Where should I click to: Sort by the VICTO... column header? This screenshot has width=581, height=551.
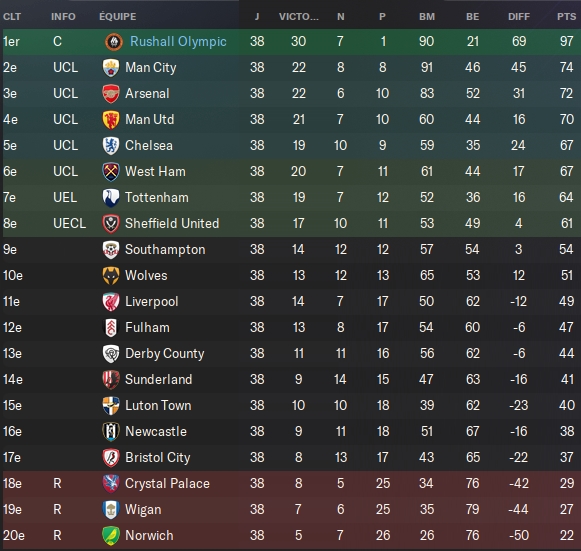click(x=299, y=17)
